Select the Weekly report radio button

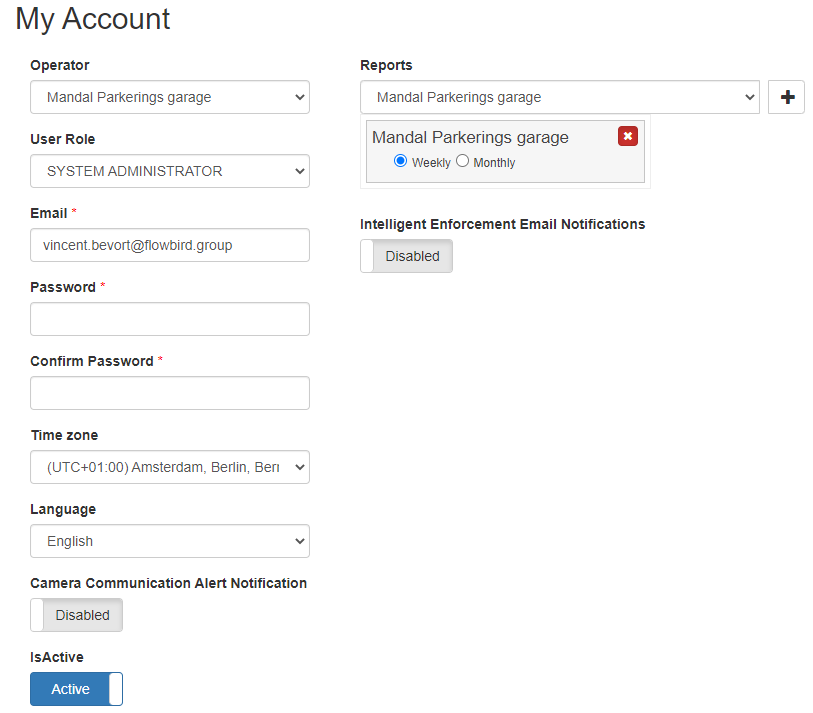click(400, 161)
